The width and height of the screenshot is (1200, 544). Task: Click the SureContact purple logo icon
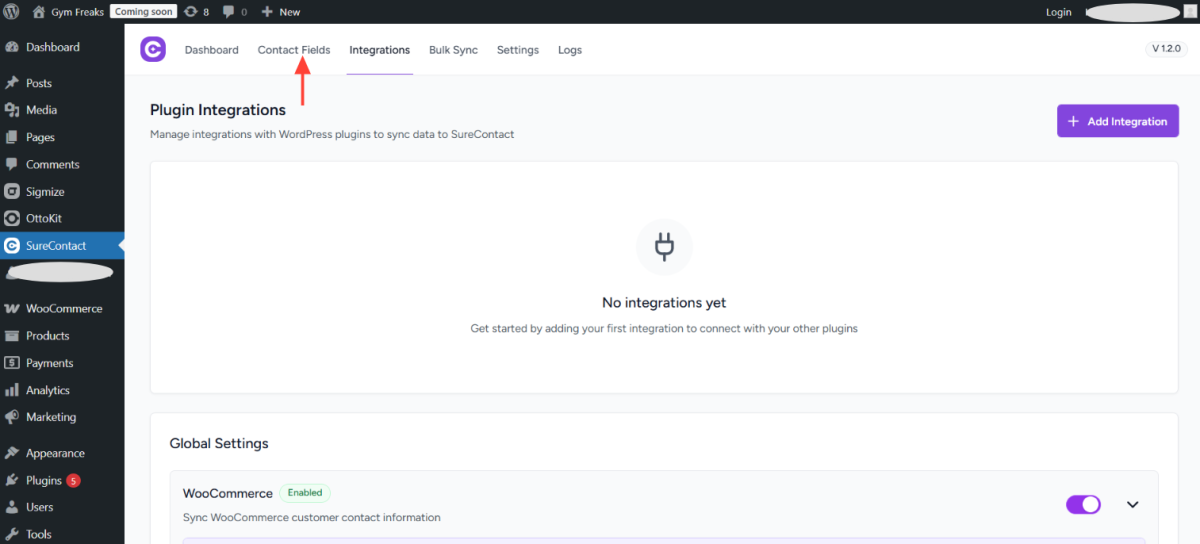(x=153, y=50)
